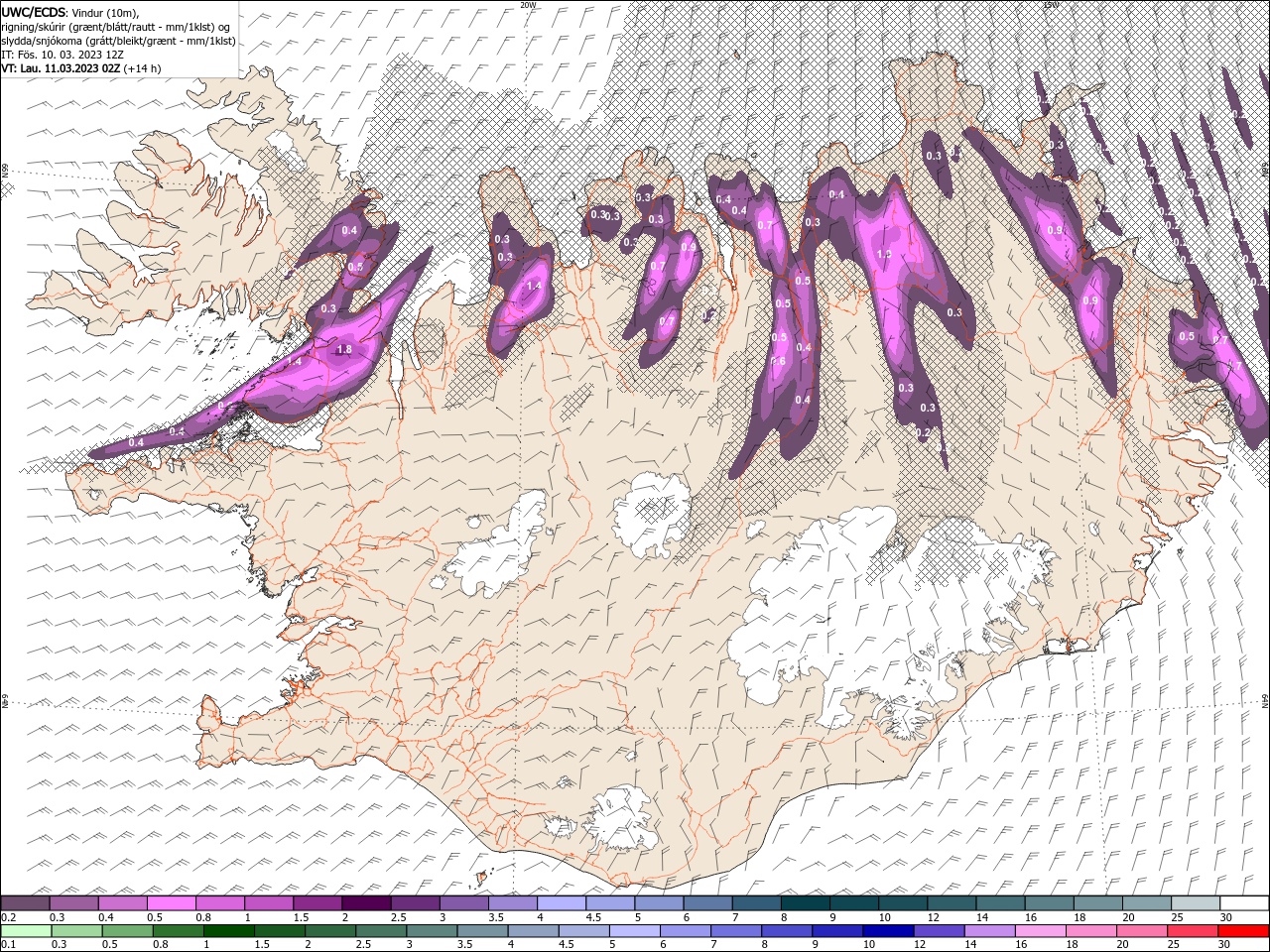The height and width of the screenshot is (952, 1270).
Task: Pick the lower green swatch starting at 0.8
Action: click(x=179, y=931)
